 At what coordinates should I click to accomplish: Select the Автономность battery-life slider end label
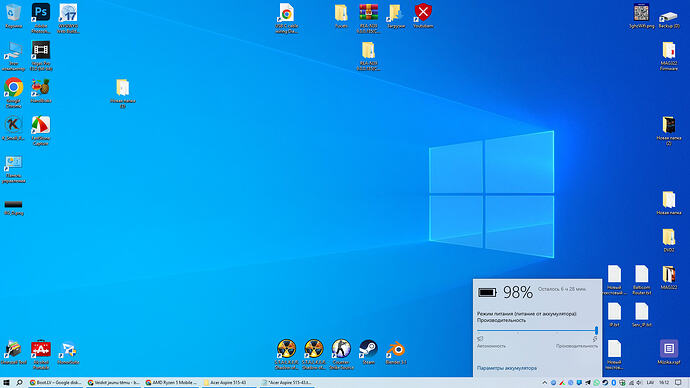(491, 346)
